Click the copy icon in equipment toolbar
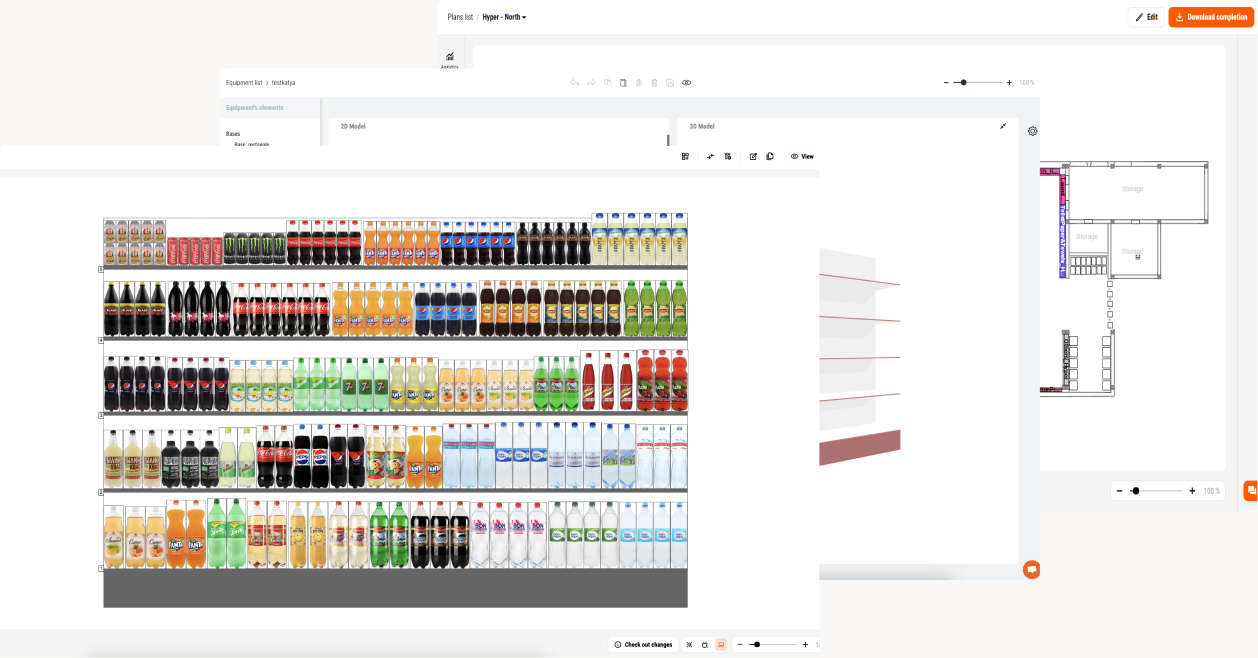This screenshot has width=1258, height=658. [x=607, y=83]
